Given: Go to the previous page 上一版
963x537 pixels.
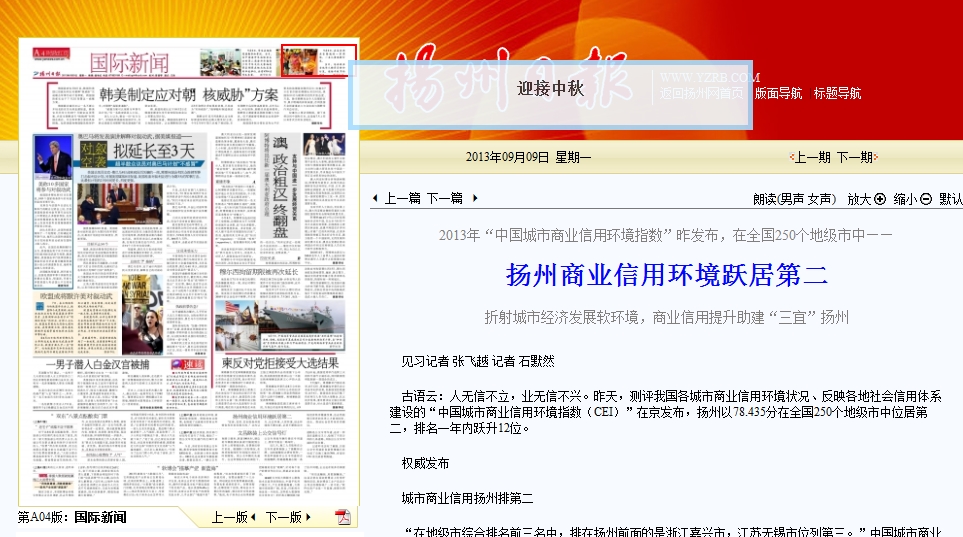Looking at the screenshot, I should (230, 517).
